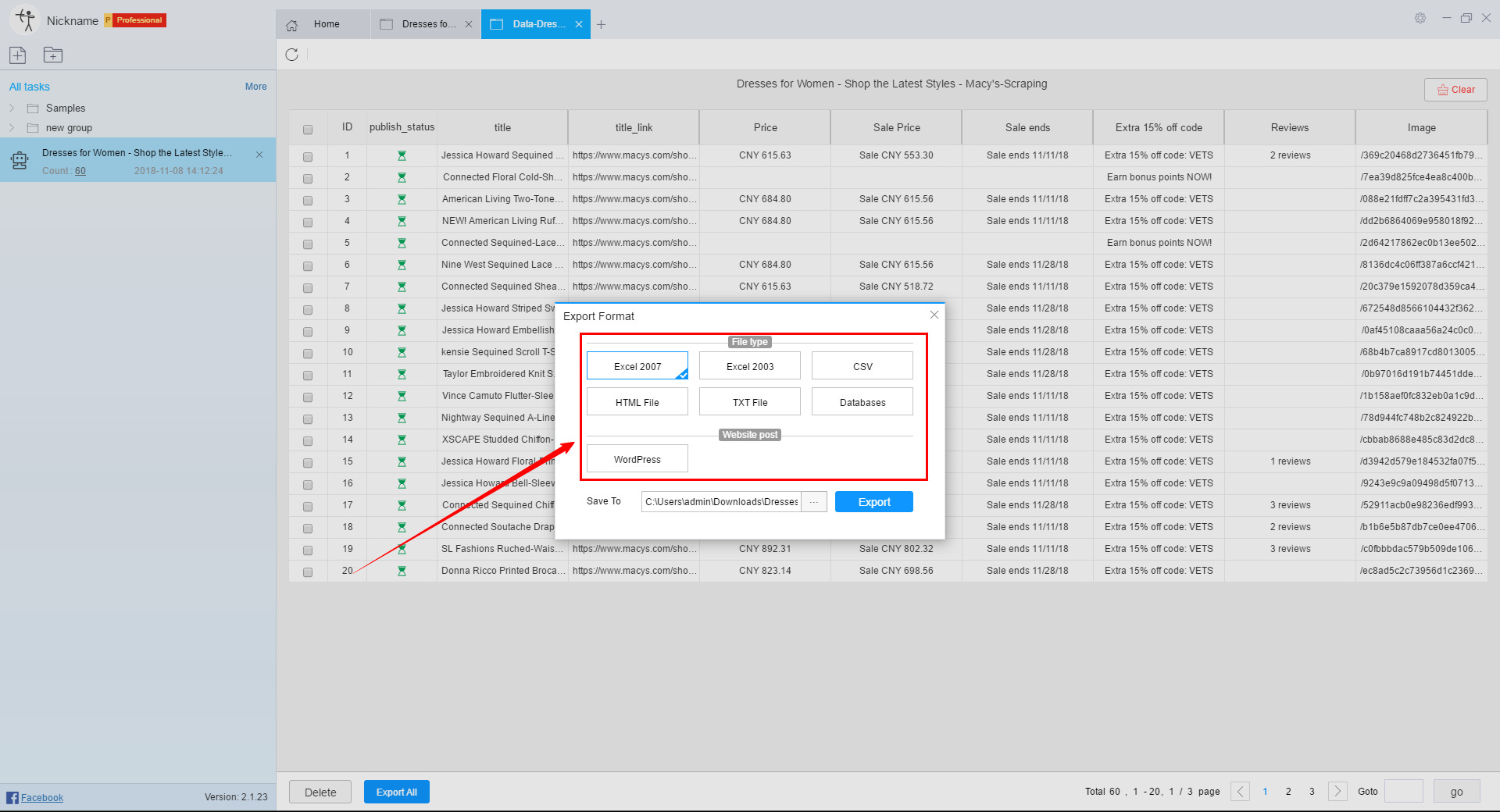Click publish status hourglass in row 6
Screen dimensions: 1500x812
402,265
